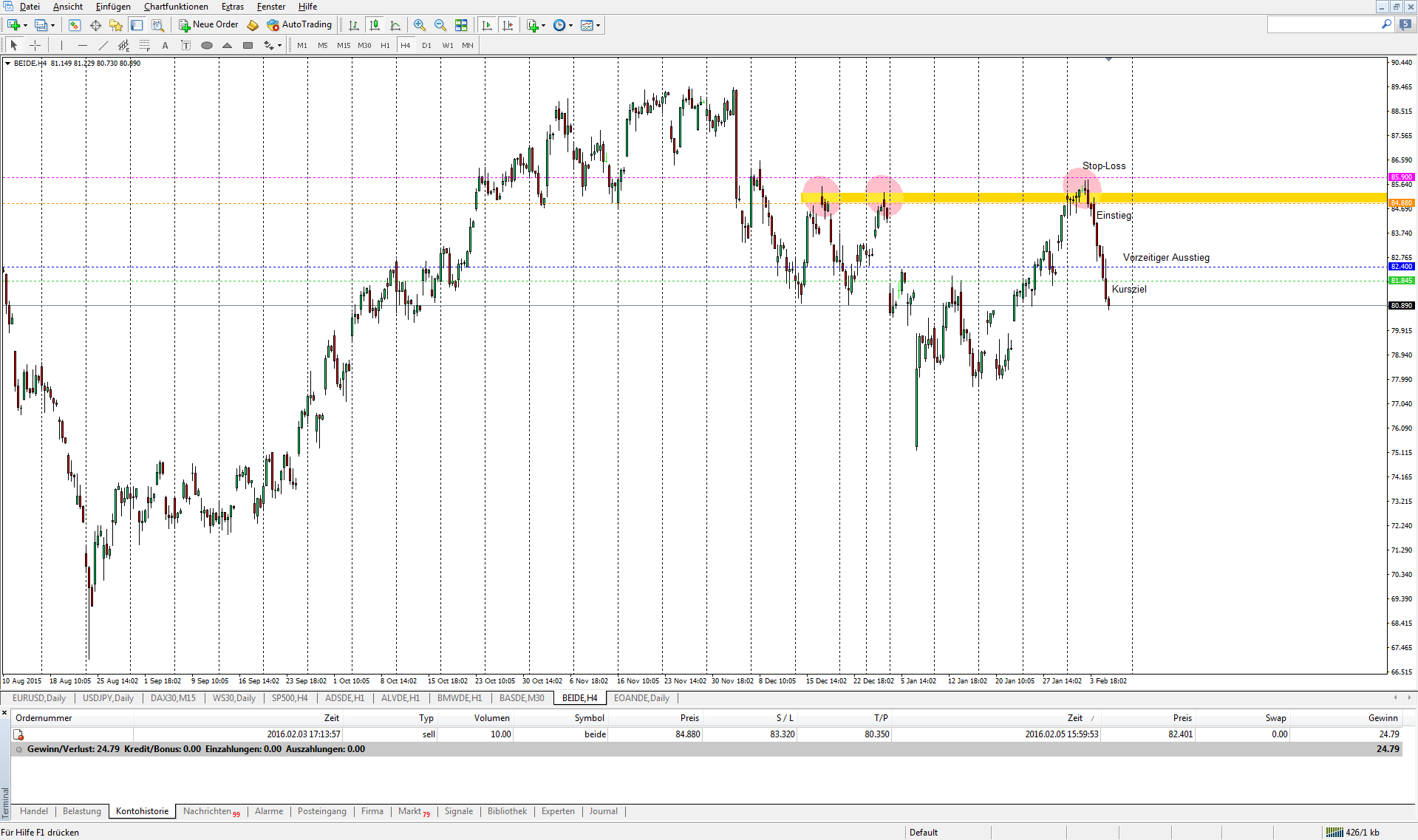Click the zoom out magnifier icon

point(440,25)
